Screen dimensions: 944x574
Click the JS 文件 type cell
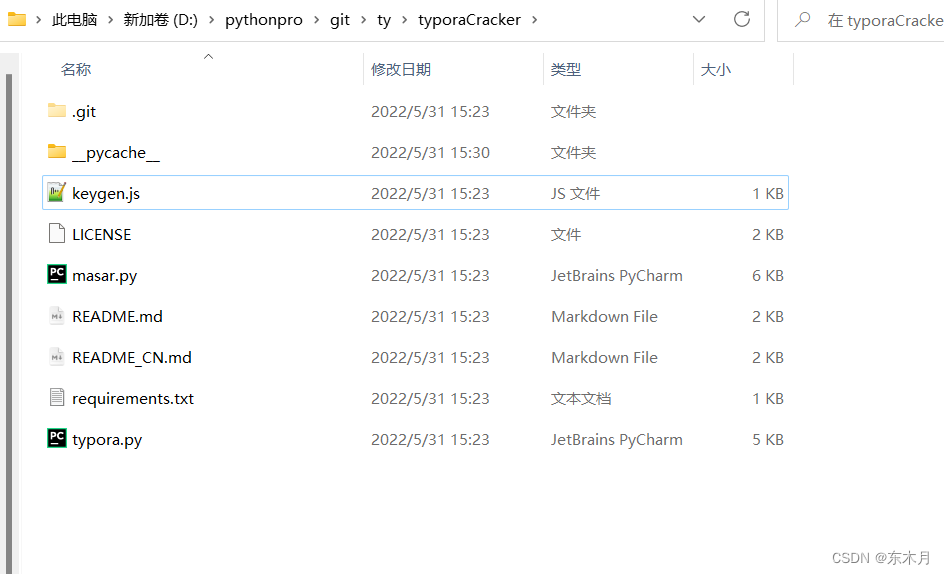tap(576, 193)
